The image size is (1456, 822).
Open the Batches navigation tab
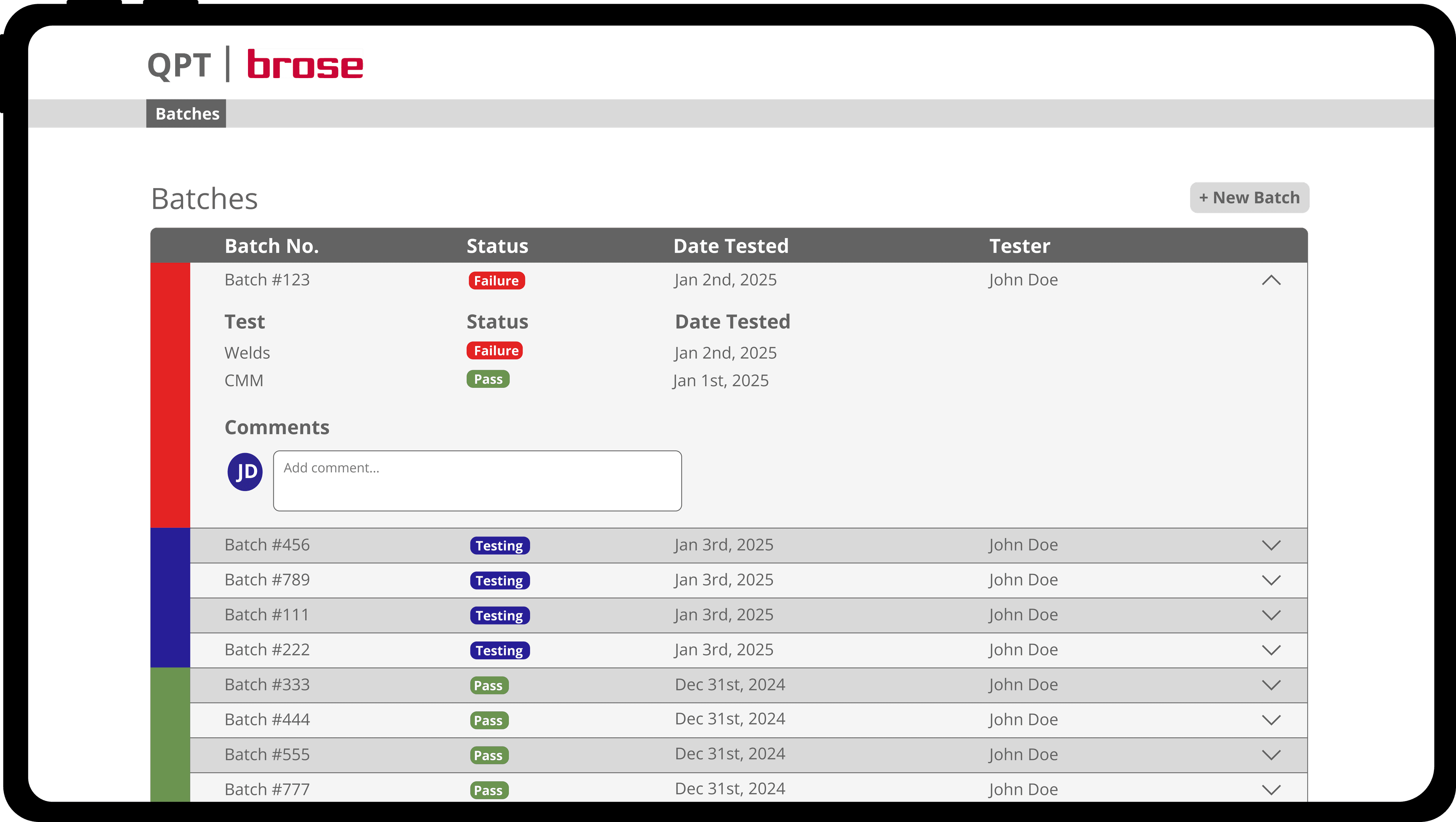pyautogui.click(x=187, y=114)
